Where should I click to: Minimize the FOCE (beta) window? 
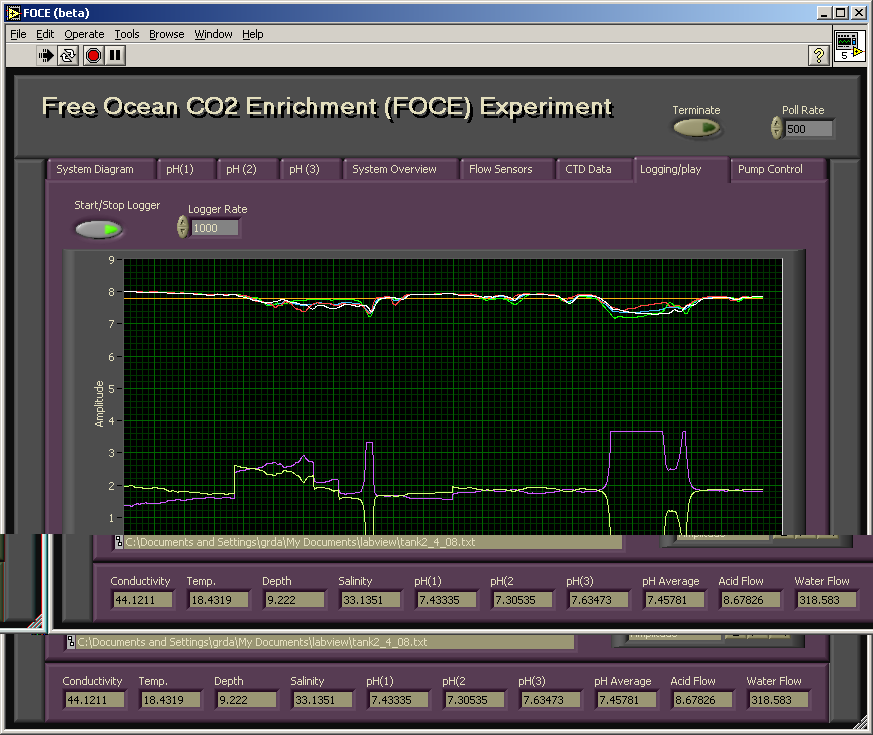tap(825, 13)
